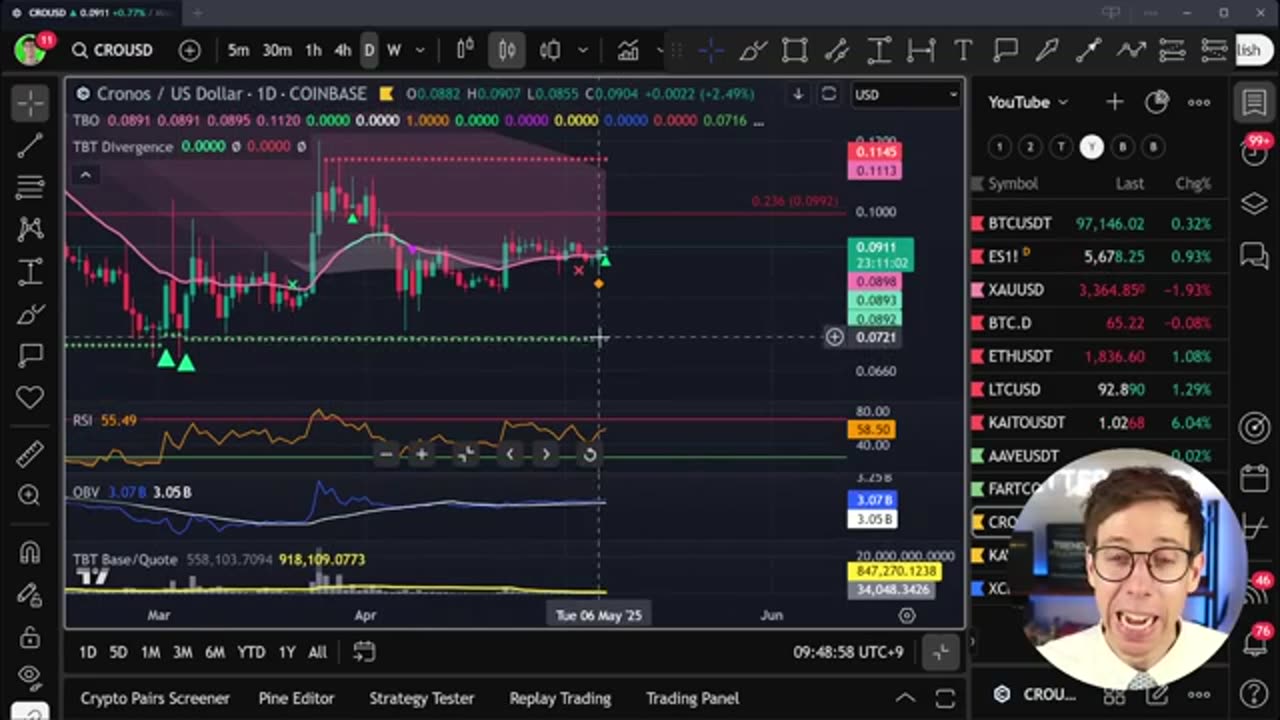1280x720 pixels.
Task: Toggle stay in drawing mode pencil-lock
Action: click(x=30, y=594)
